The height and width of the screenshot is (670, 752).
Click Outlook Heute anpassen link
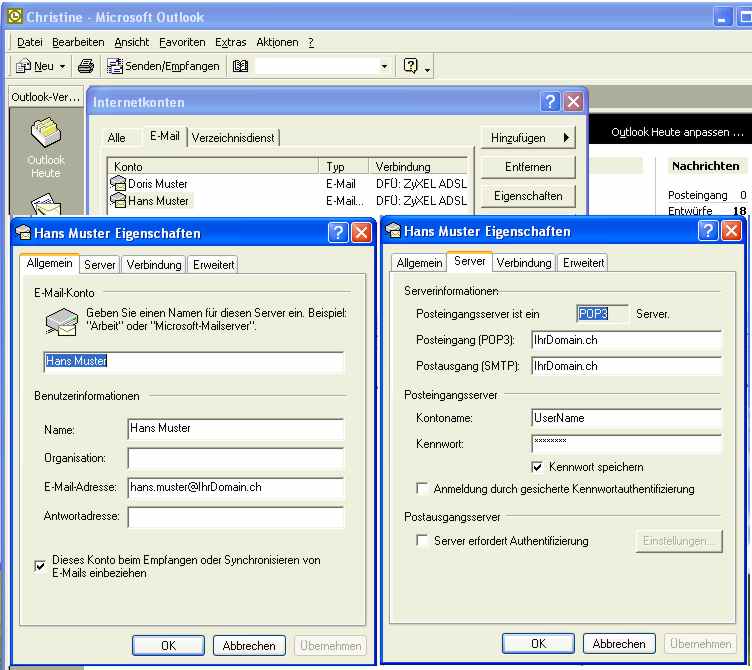[x=677, y=132]
